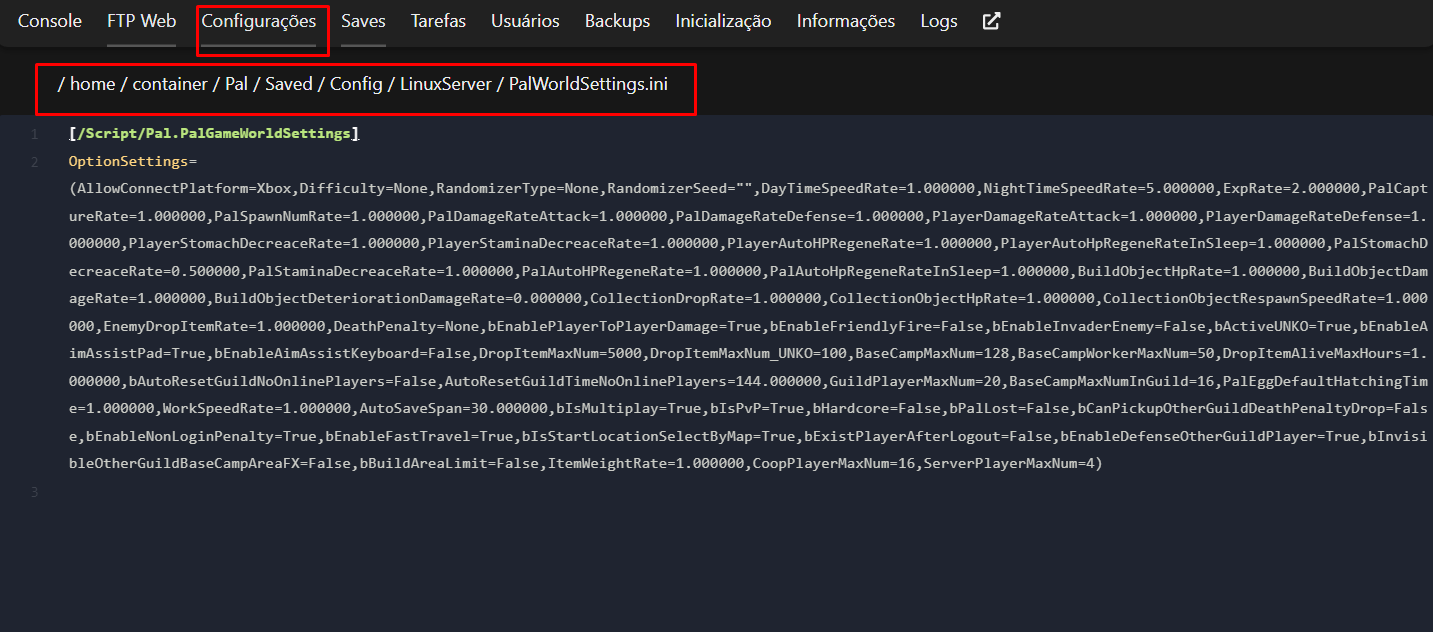Place cursor on OptionSettings= line
The width and height of the screenshot is (1433, 632).
(x=133, y=160)
